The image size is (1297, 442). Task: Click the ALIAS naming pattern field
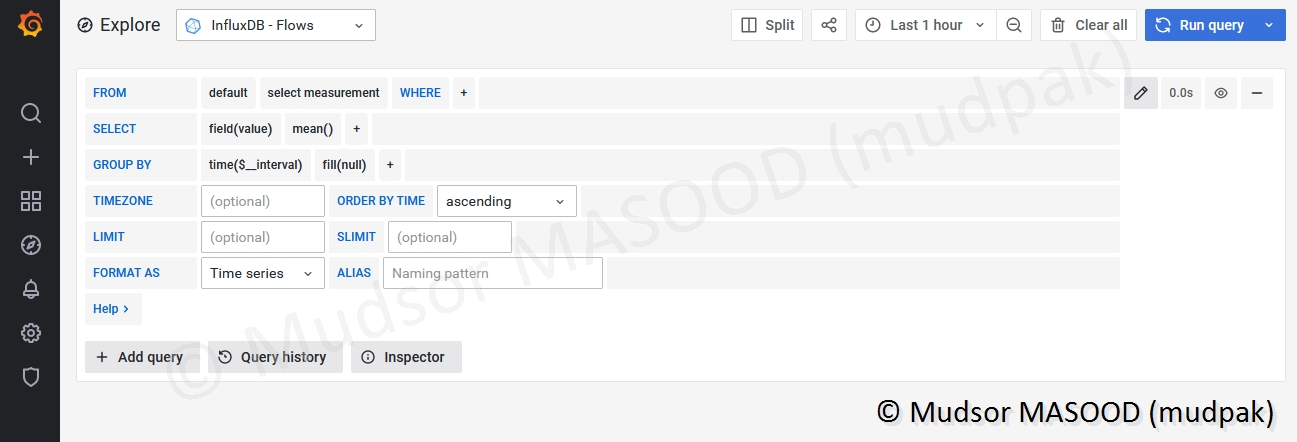click(493, 273)
